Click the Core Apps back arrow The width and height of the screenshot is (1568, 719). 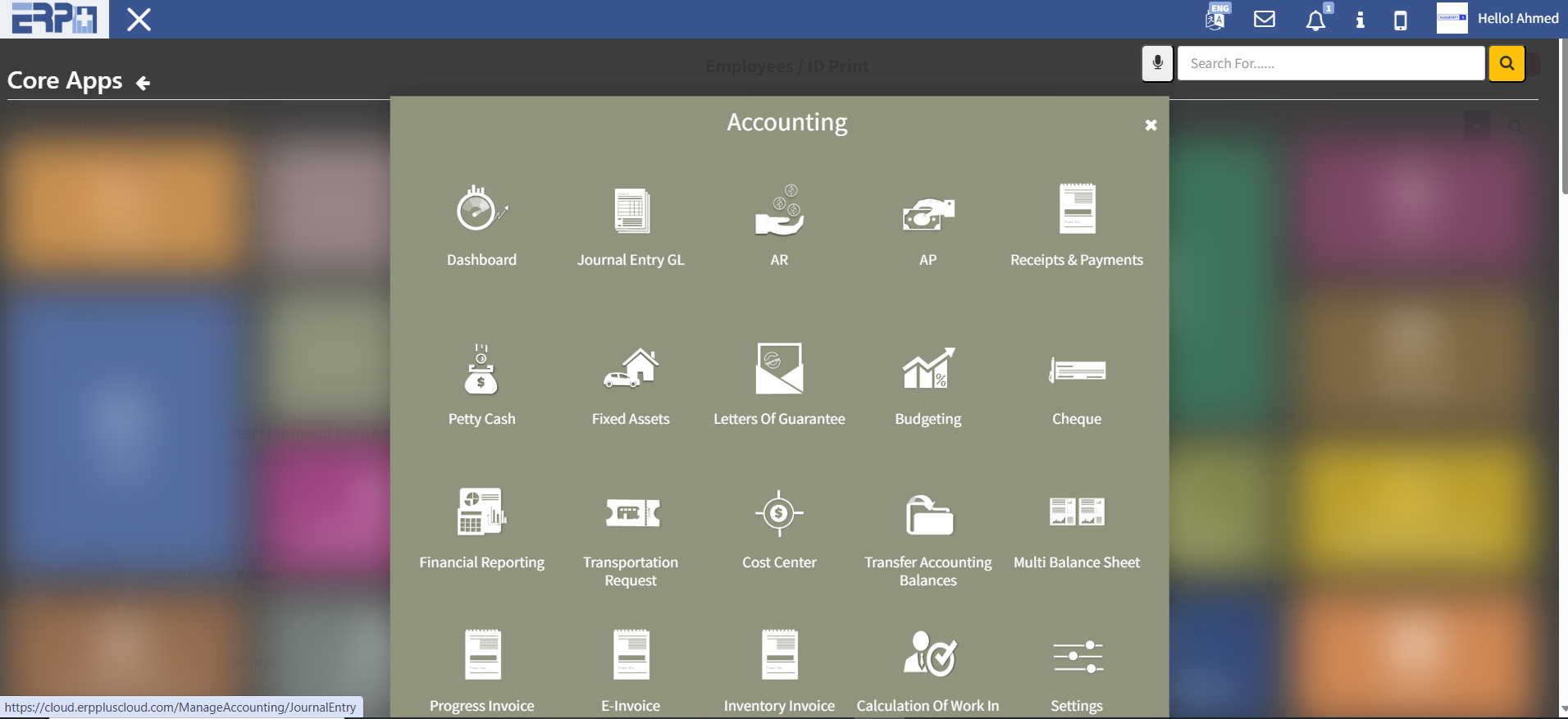pos(143,83)
